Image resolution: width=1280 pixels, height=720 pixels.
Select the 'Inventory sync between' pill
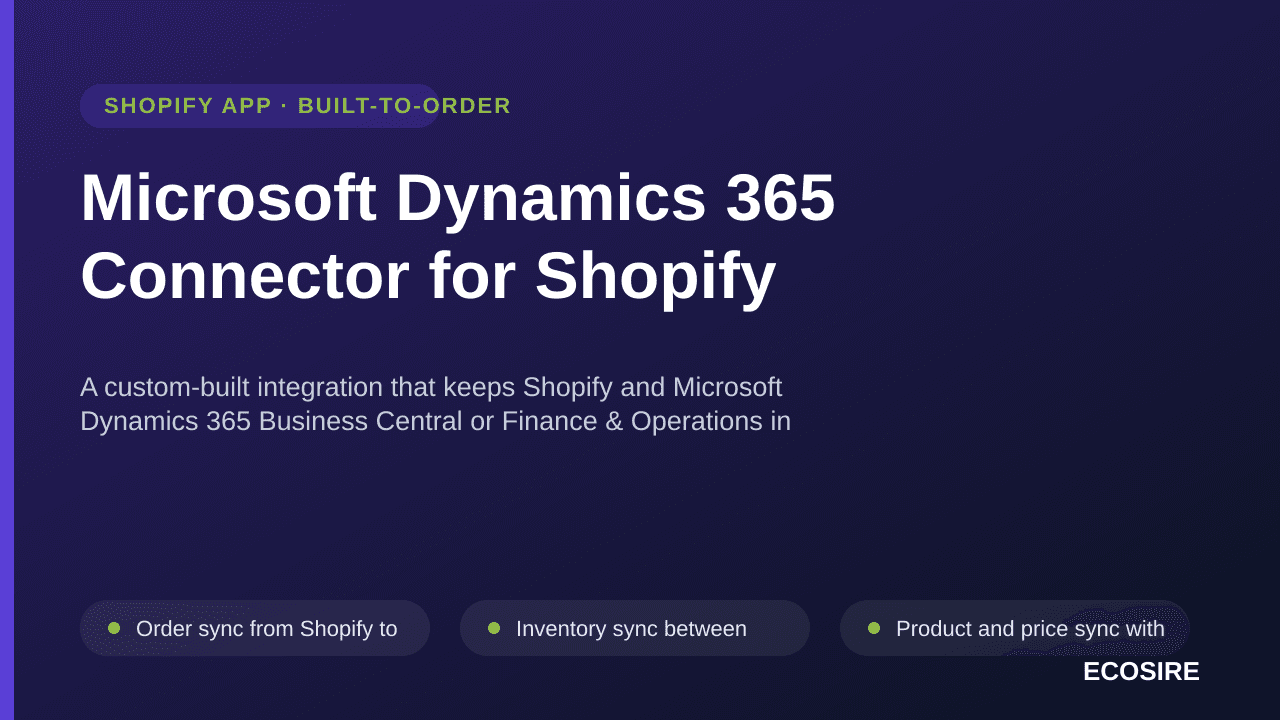(635, 628)
